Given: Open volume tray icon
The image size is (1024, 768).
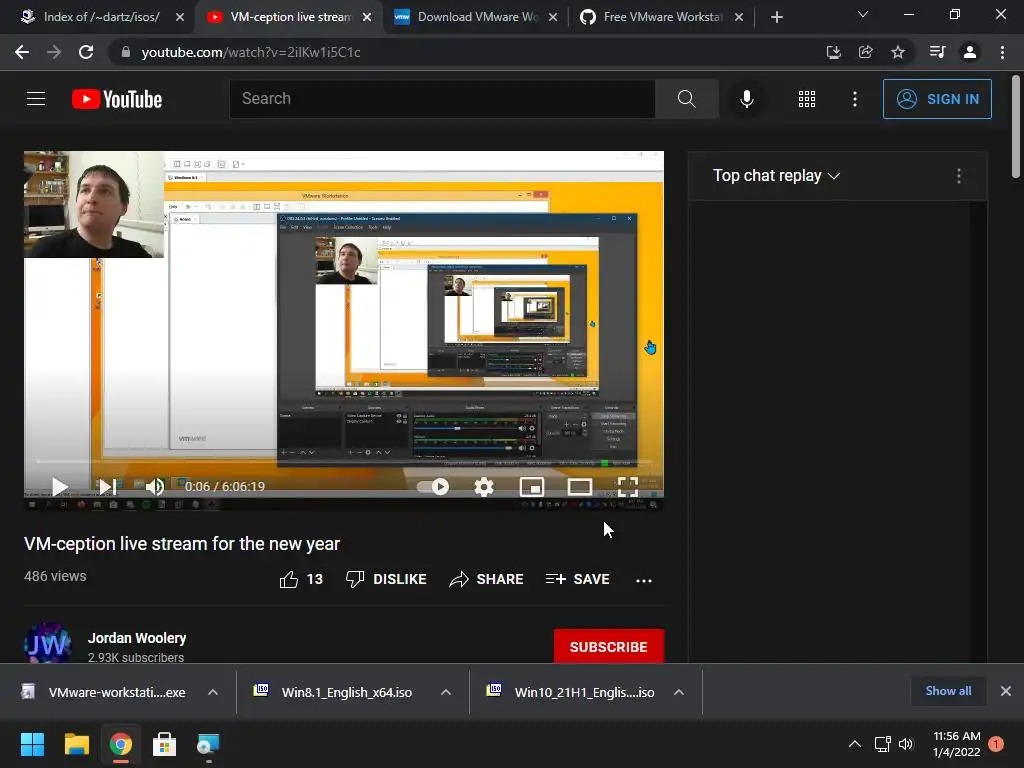Looking at the screenshot, I should click(x=906, y=744).
